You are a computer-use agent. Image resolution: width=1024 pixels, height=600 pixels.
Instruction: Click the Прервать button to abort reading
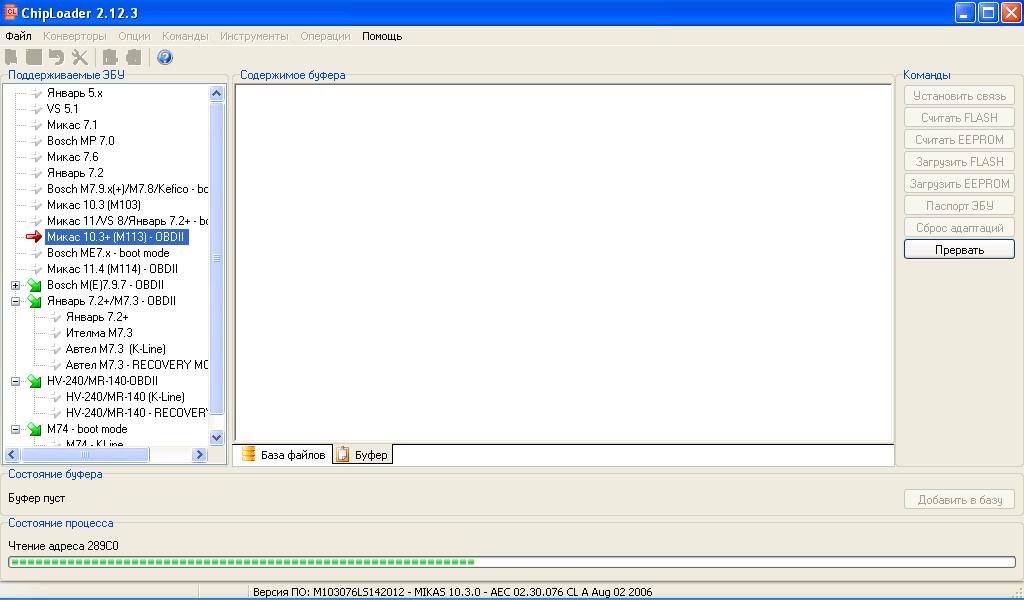pyautogui.click(x=959, y=249)
